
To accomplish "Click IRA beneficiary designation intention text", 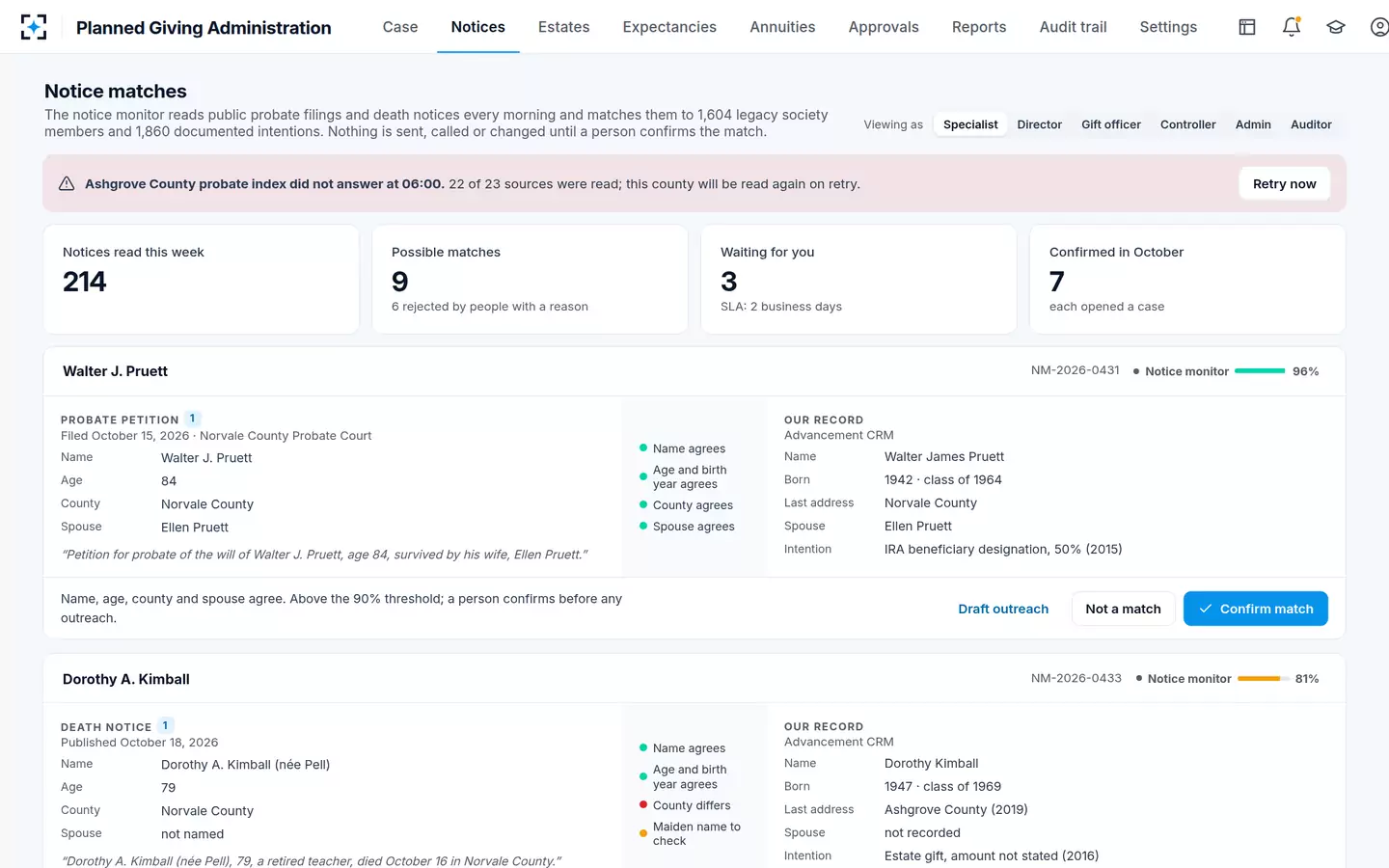I will pos(1003,549).
